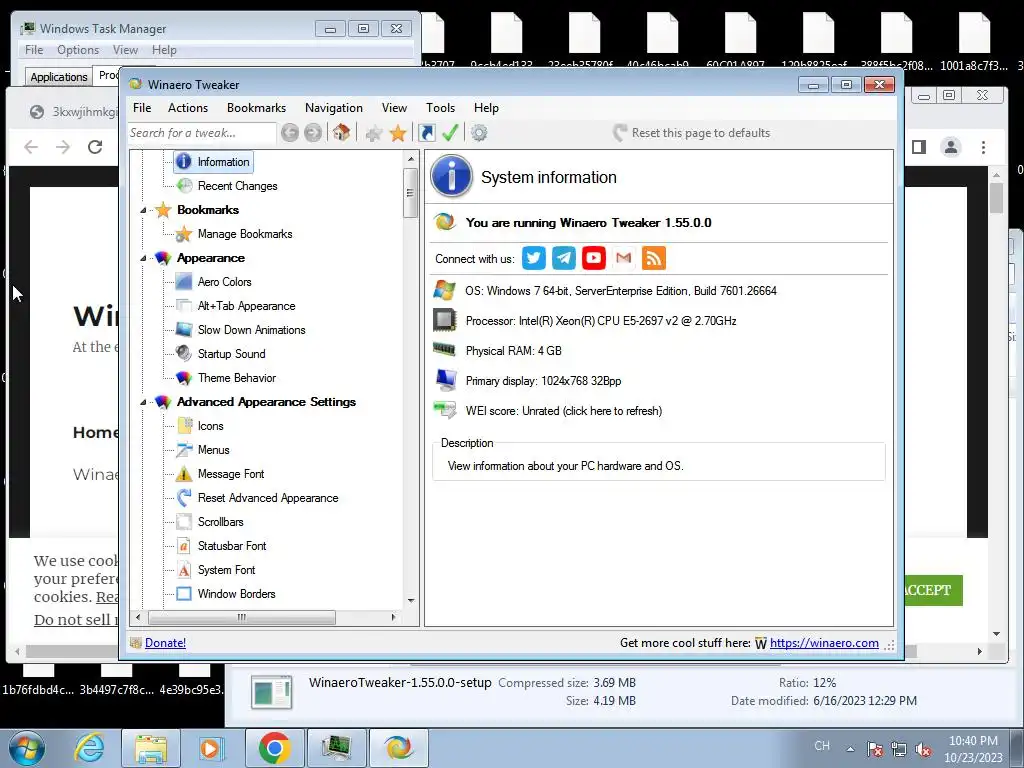This screenshot has height=768, width=1024.
Task: Open the Help menu in Winaero Tweaker
Action: (x=487, y=108)
